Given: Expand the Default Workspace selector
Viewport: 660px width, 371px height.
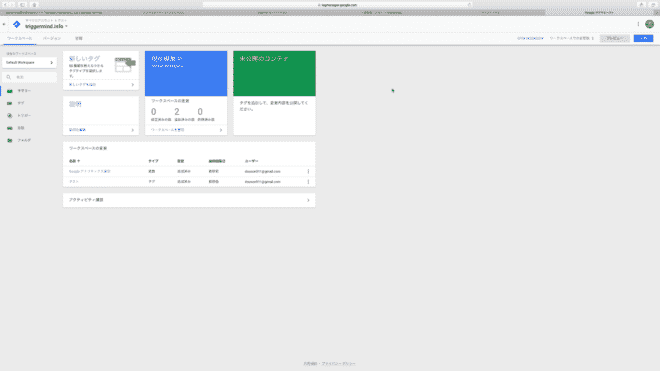Looking at the screenshot, I should (x=29, y=62).
